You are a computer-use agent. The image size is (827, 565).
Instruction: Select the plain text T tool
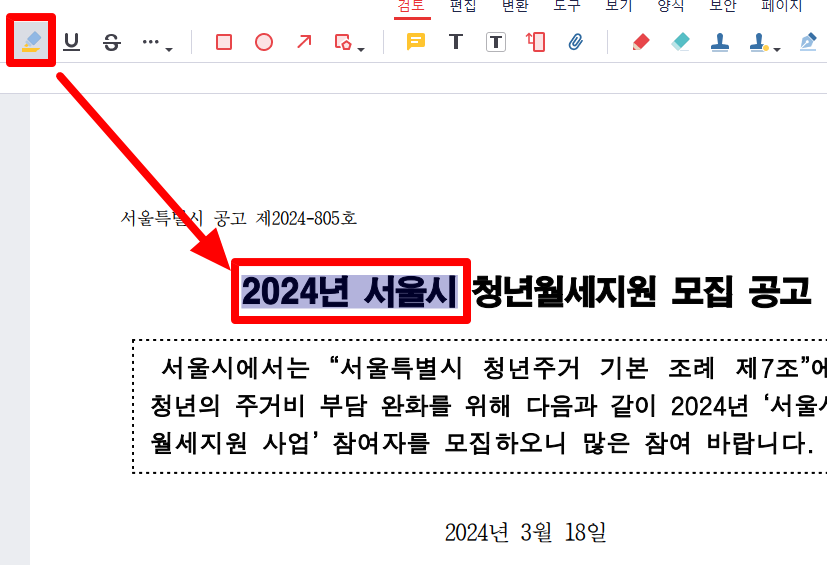456,42
